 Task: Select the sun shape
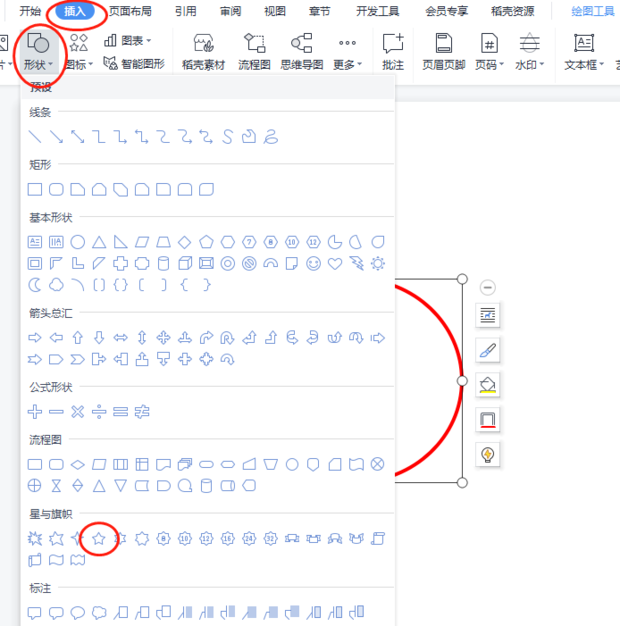point(378,263)
